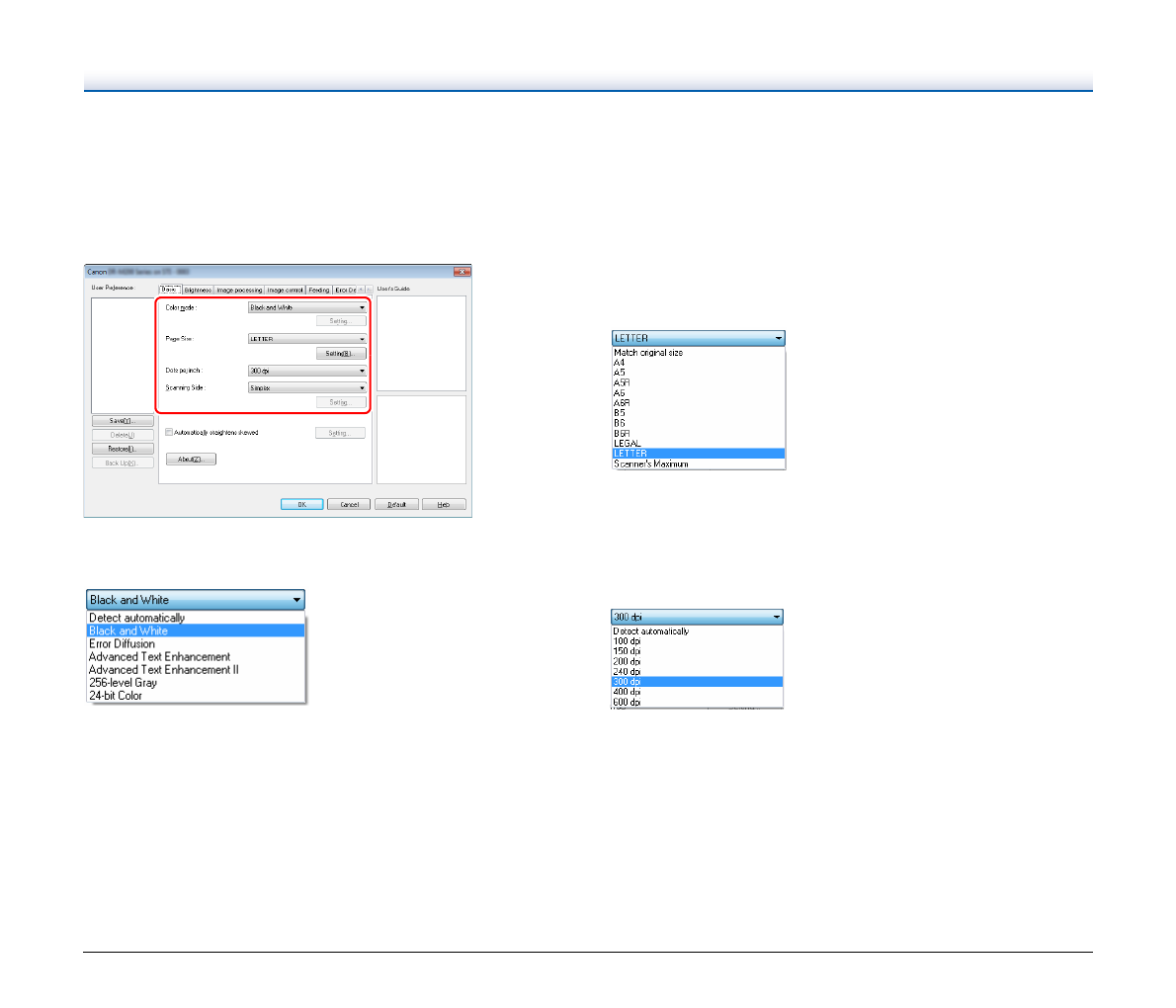The image size is (1176, 1008).
Task: Click the Cancel button
Action: [x=349, y=504]
